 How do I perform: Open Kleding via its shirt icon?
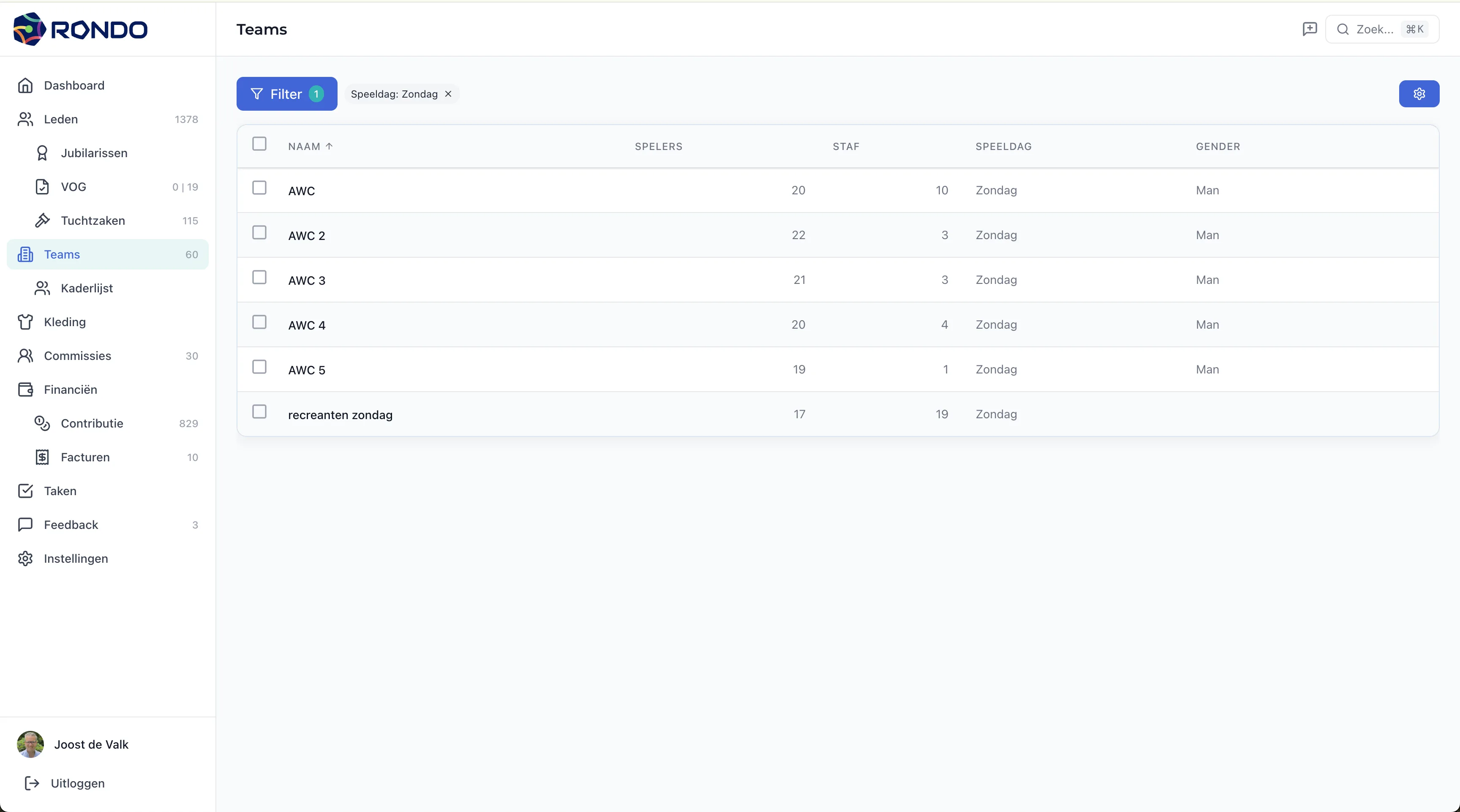tap(25, 322)
